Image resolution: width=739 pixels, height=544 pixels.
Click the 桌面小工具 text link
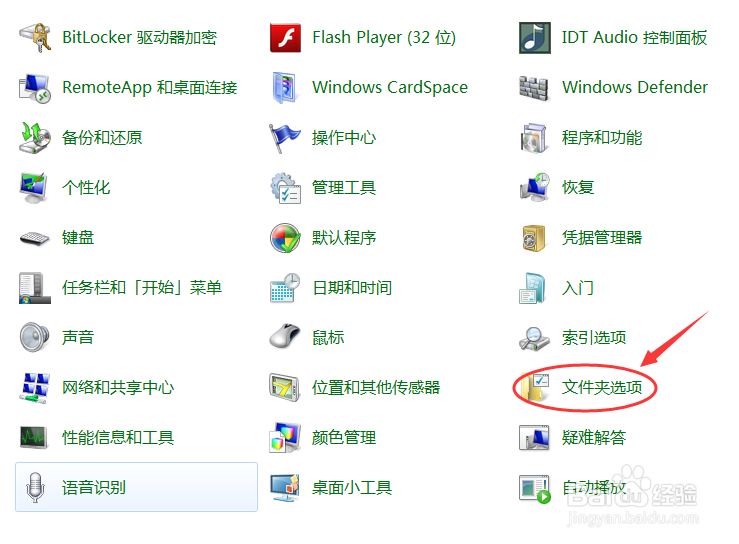point(352,487)
